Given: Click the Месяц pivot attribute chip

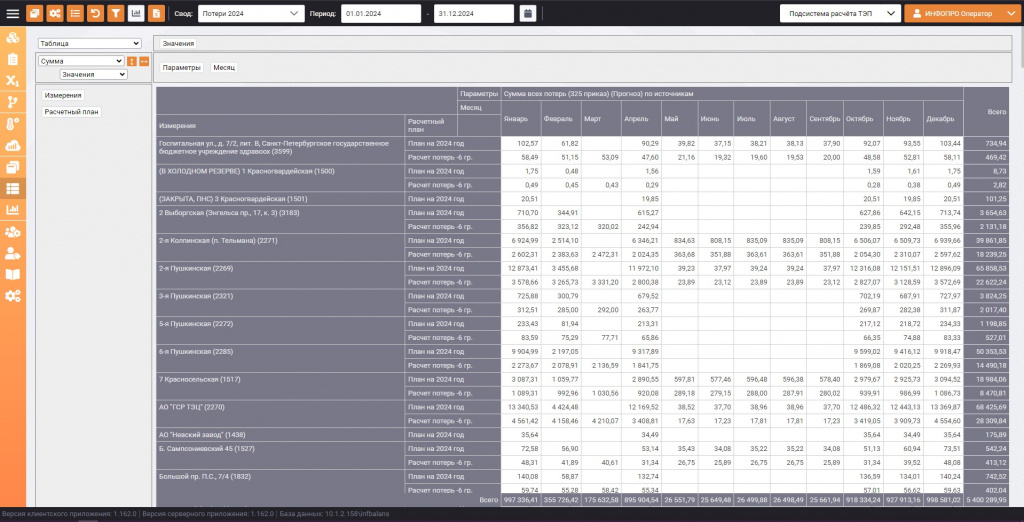Looking at the screenshot, I should [x=224, y=67].
